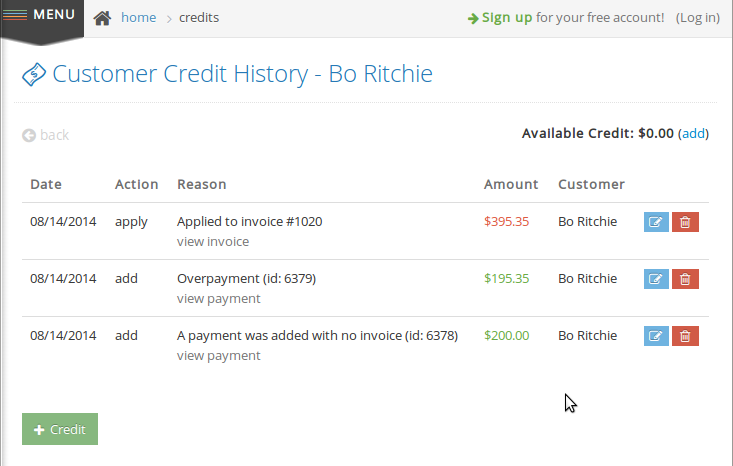Click the credit ticket icon beside title
The width and height of the screenshot is (733, 466).
click(34, 74)
